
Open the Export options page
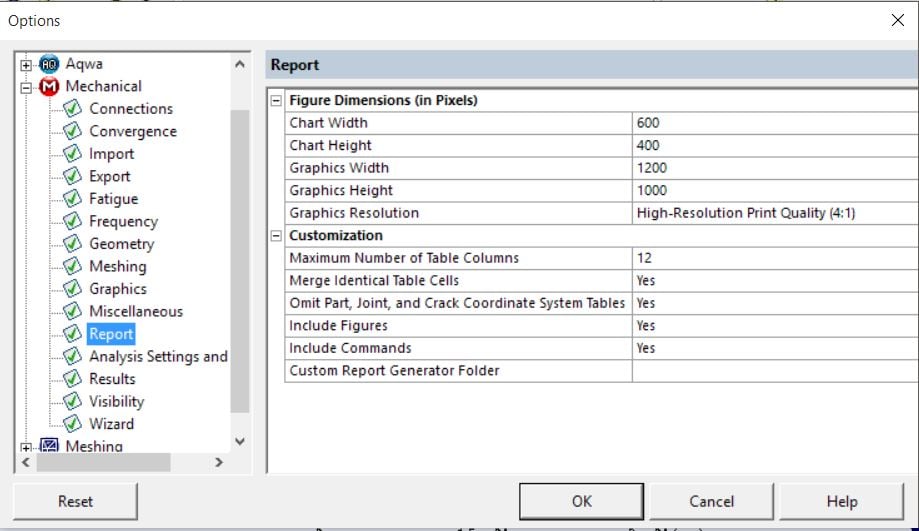tap(110, 176)
